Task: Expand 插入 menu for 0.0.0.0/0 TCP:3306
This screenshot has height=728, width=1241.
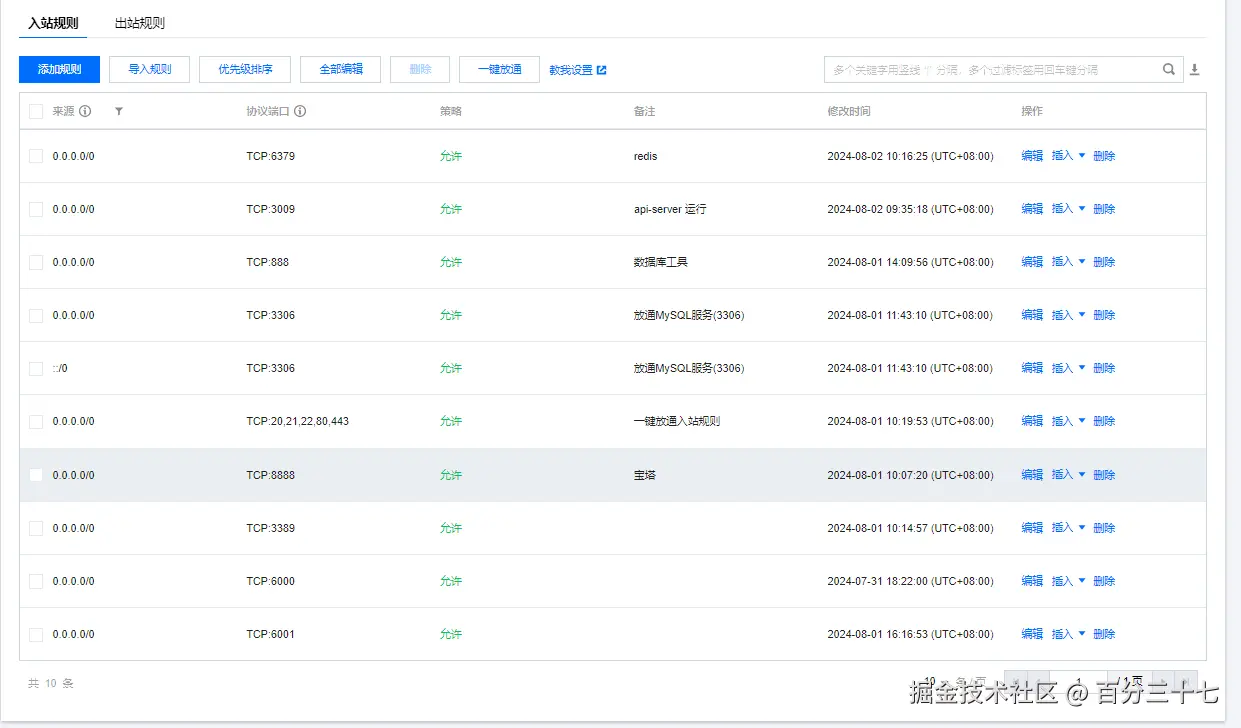Action: (x=1068, y=315)
